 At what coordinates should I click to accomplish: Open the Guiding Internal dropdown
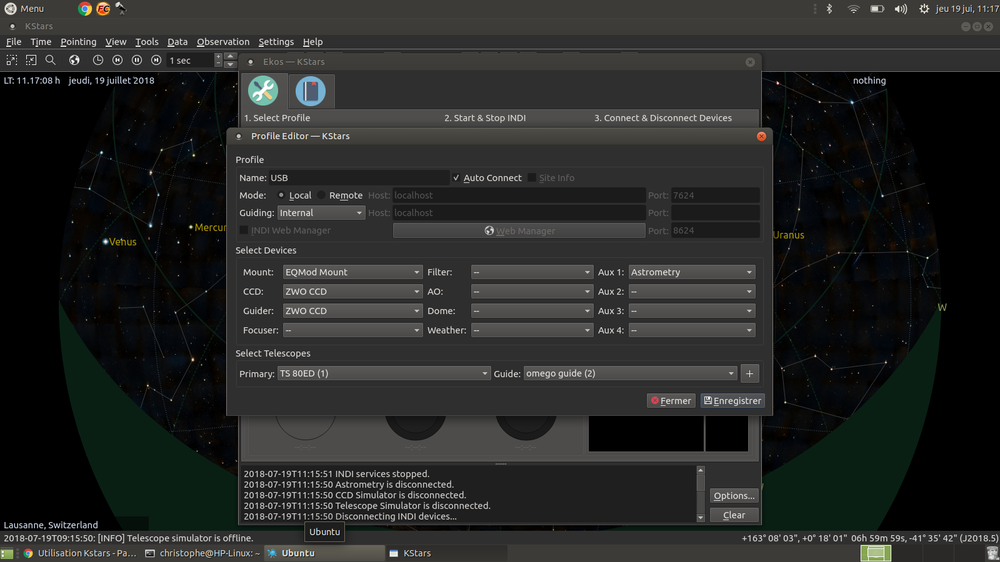(321, 212)
